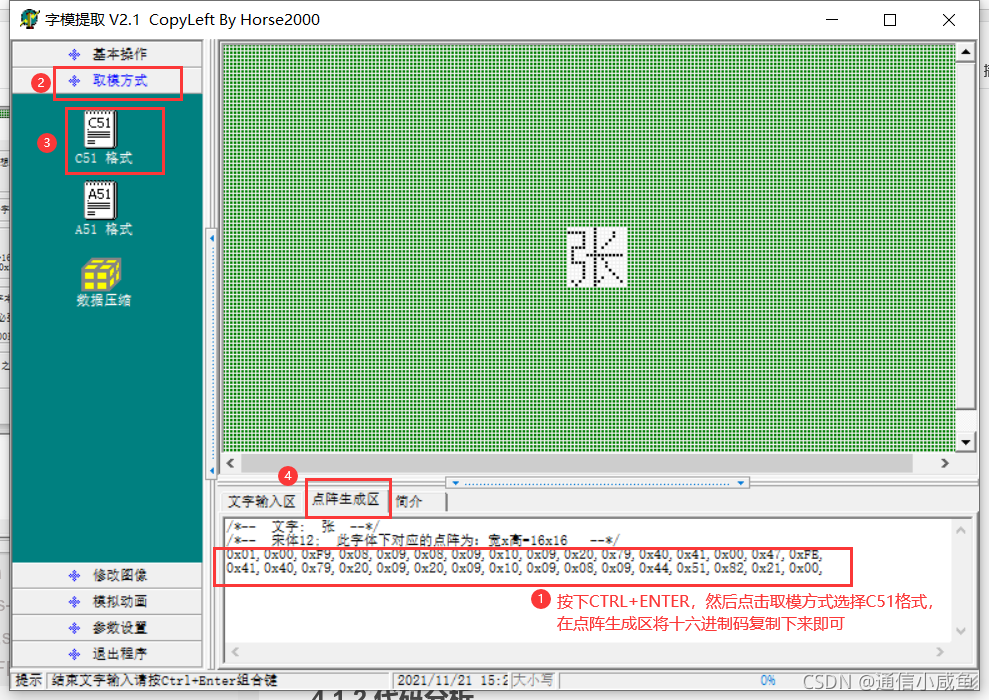Screen dimensions: 989x700
Task: Click the date time status bar field
Action: 451,680
